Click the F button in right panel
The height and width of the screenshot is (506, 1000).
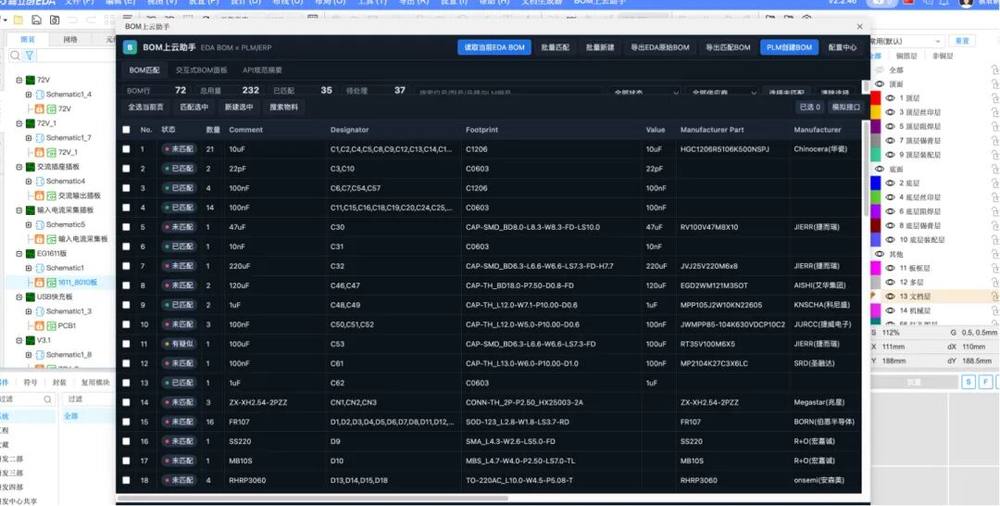(986, 382)
